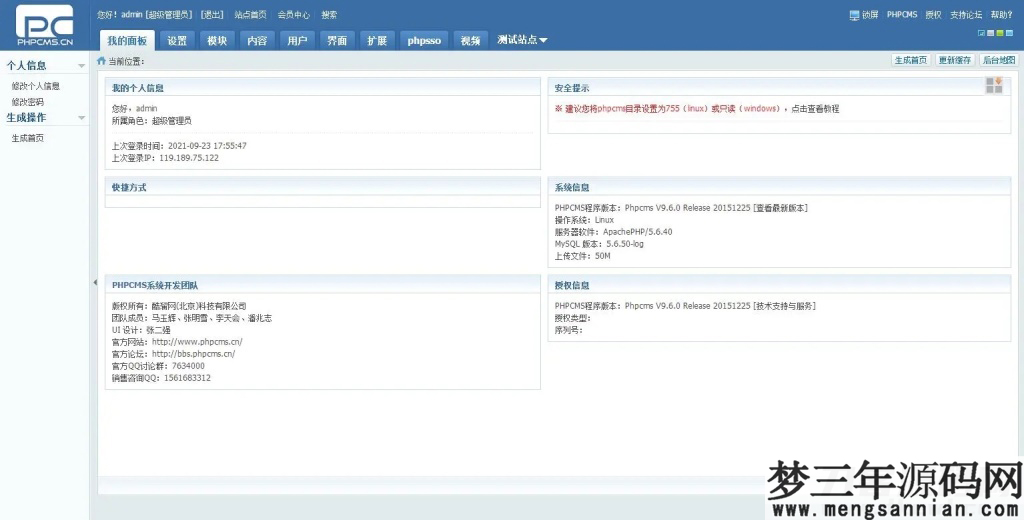
Task: Click the 上传文件: 50M text
Action: click(583, 256)
